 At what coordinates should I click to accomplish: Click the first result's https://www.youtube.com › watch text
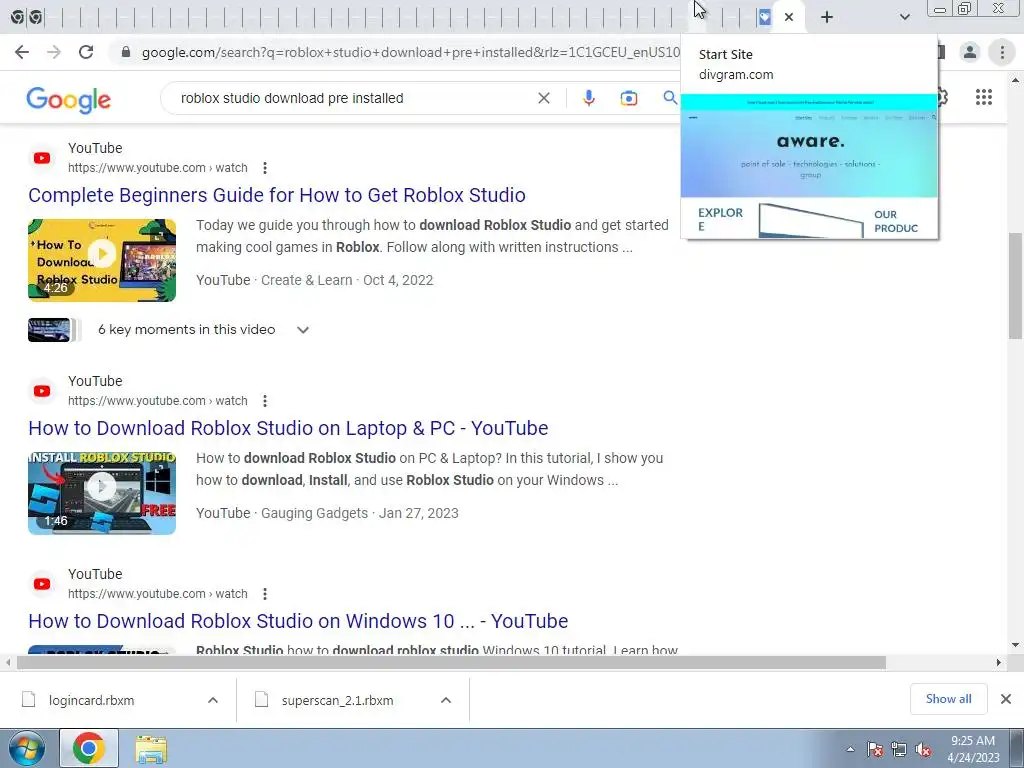[x=157, y=168]
